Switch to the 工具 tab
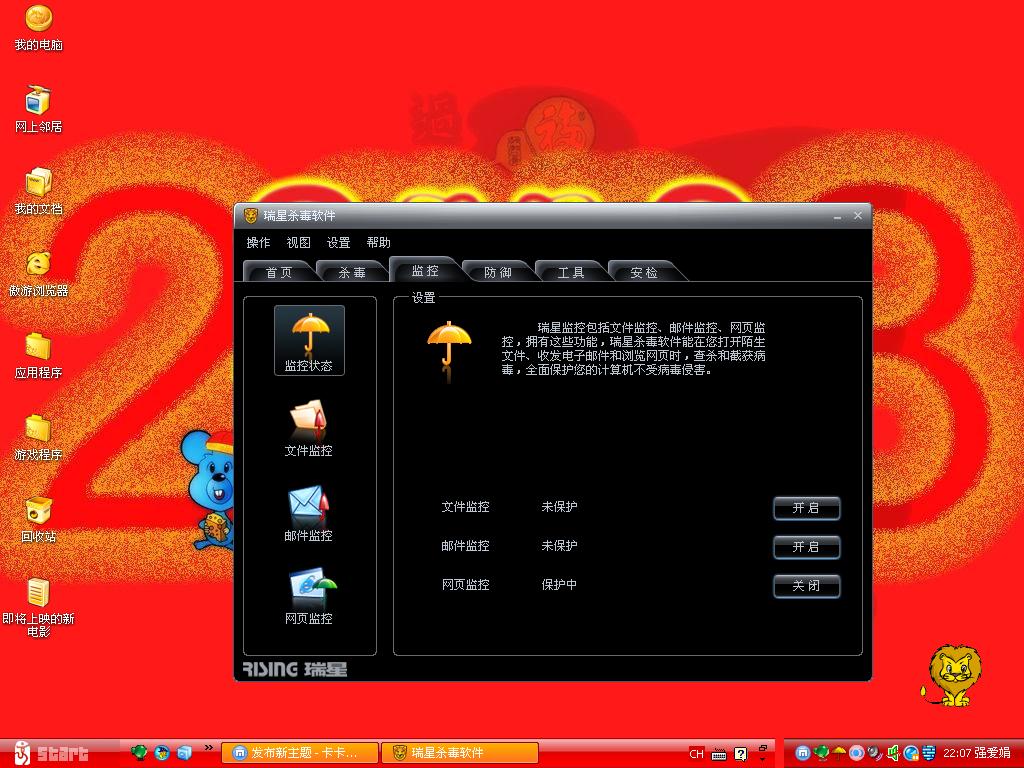Image resolution: width=1024 pixels, height=768 pixels. [x=571, y=272]
